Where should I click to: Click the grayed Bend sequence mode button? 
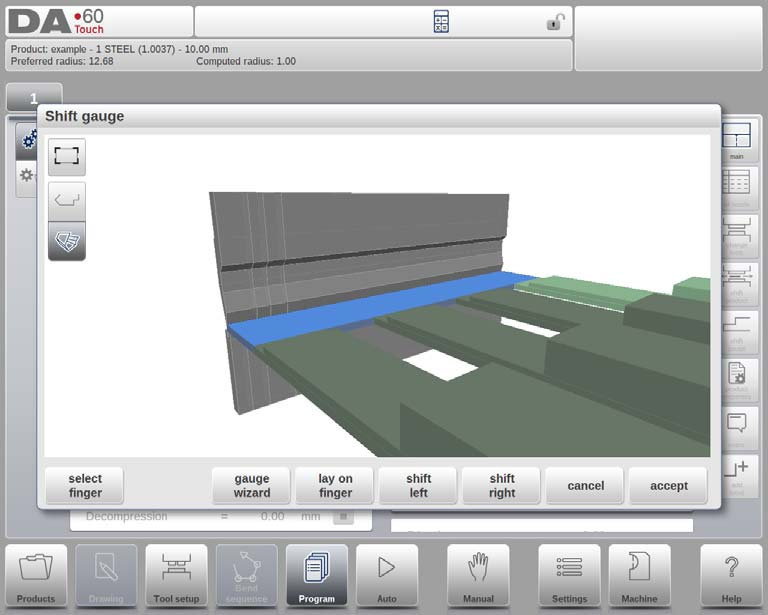pos(246,576)
